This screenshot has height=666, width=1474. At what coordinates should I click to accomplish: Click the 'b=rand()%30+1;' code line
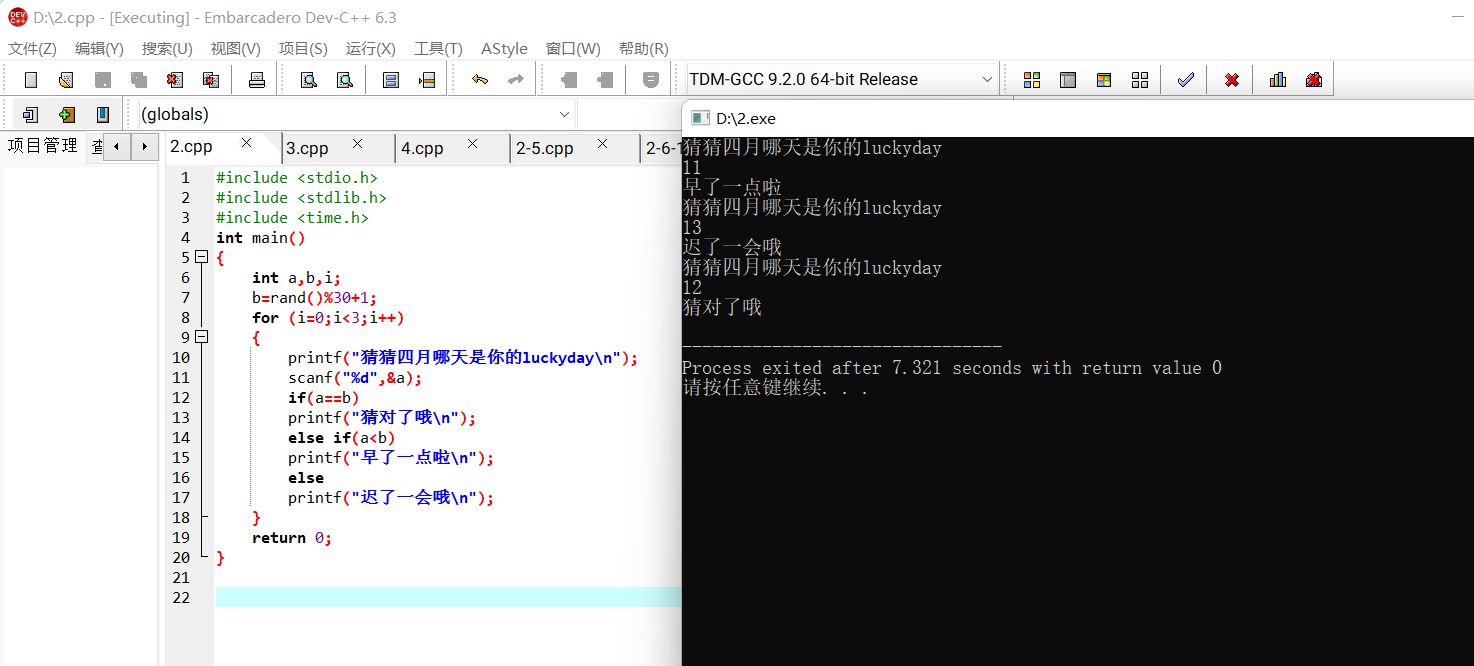coord(314,297)
